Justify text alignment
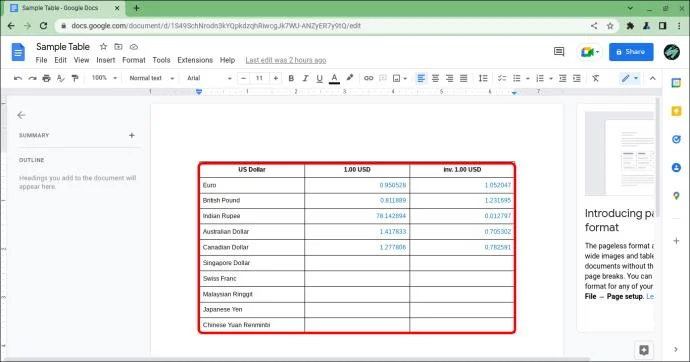 click(x=463, y=78)
